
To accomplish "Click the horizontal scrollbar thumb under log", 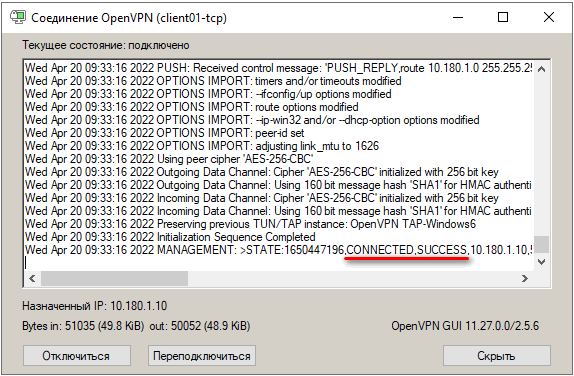I will (114, 279).
